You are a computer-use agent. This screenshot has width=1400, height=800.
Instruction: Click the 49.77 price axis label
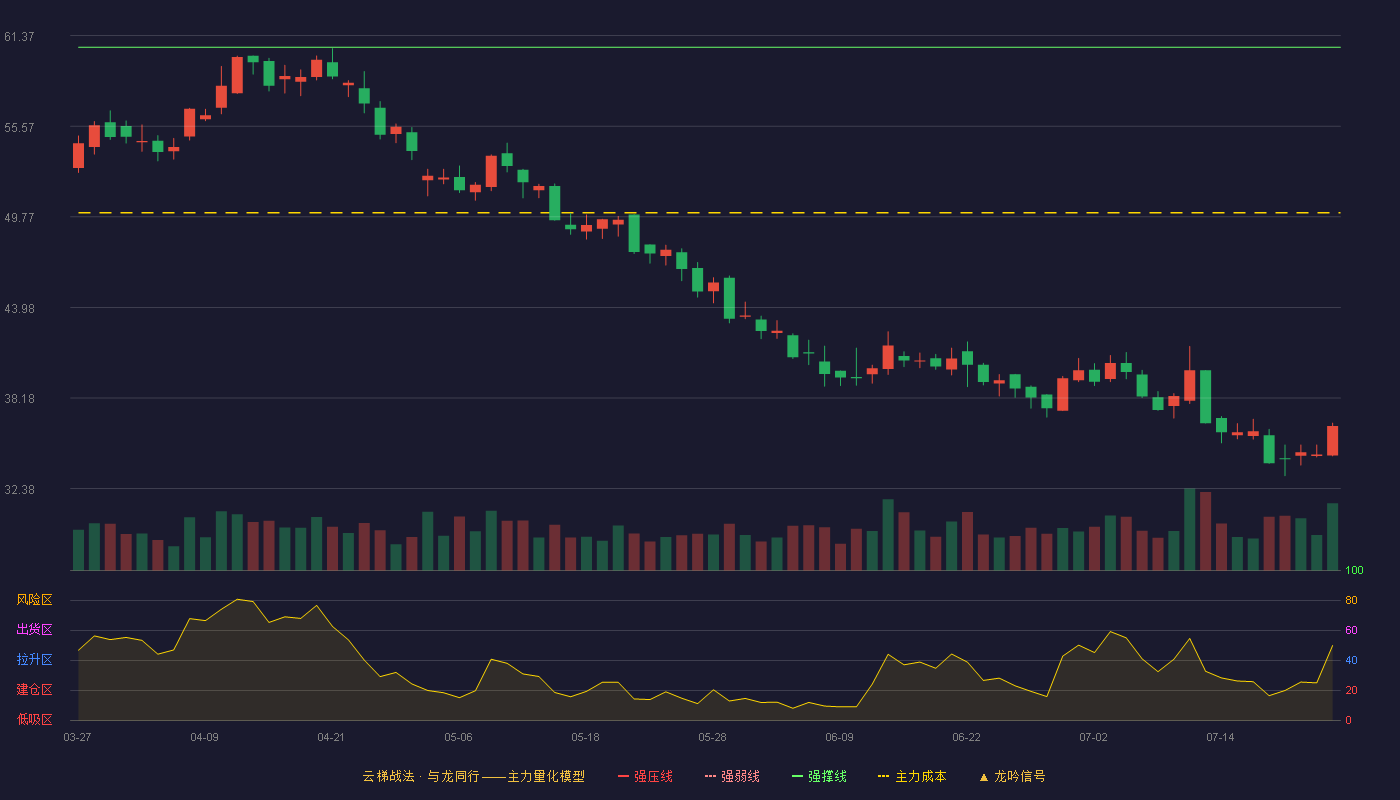19,217
